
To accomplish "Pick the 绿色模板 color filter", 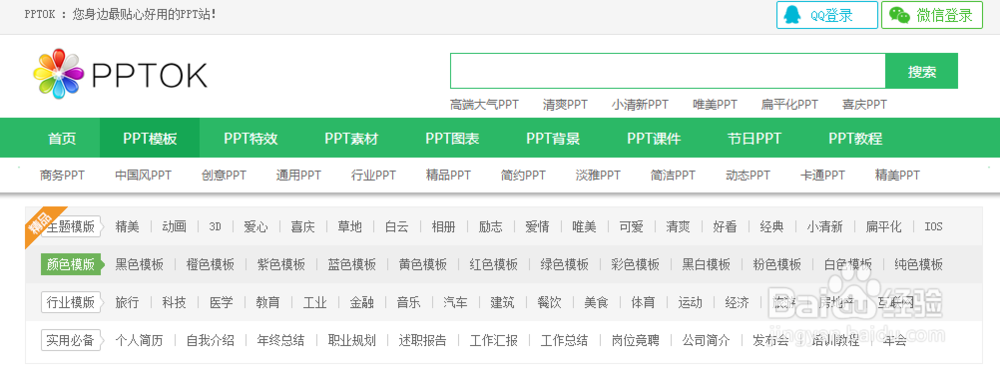I will [x=564, y=264].
